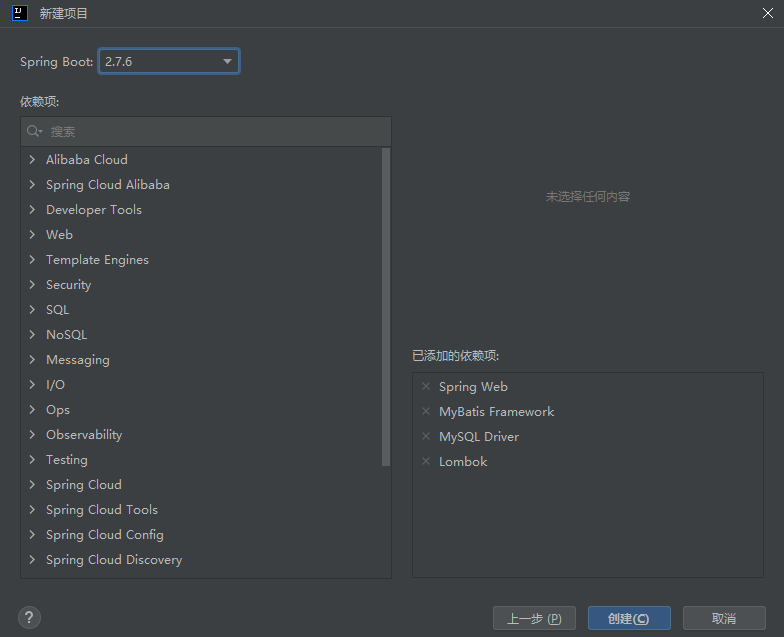
Task: Select MySQL Driver in added dependencies
Action: coord(478,436)
